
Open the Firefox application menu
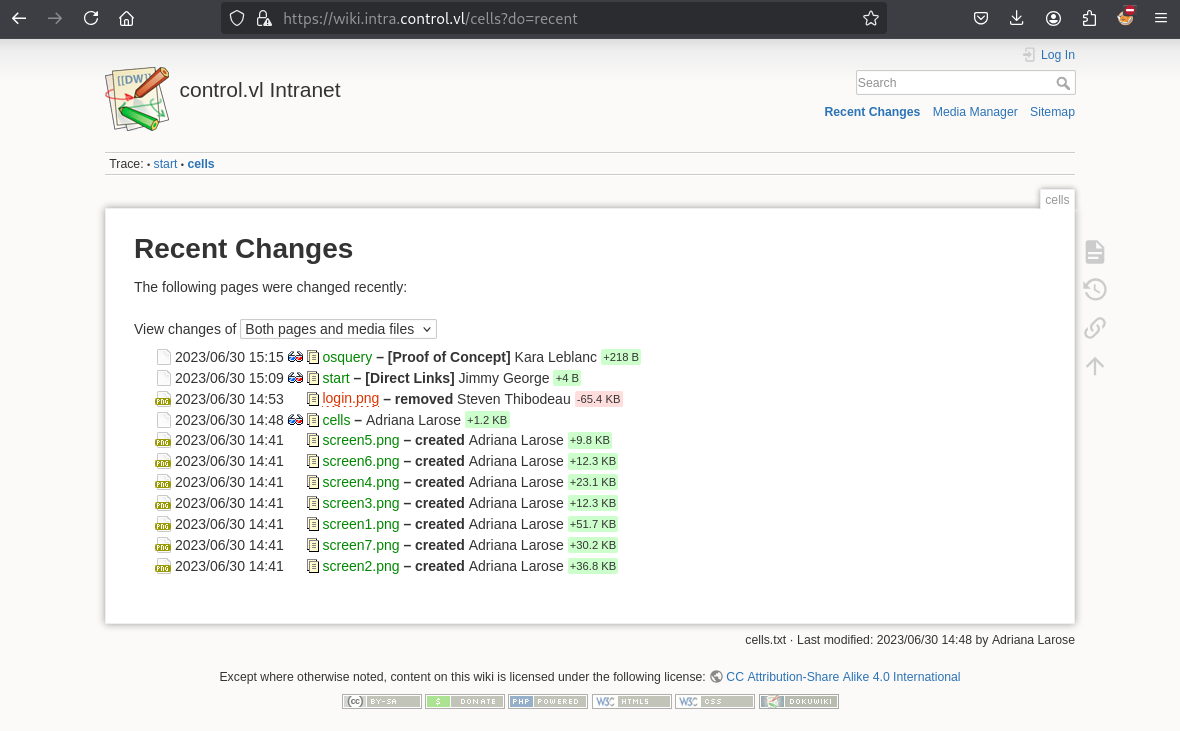pyautogui.click(x=1160, y=18)
